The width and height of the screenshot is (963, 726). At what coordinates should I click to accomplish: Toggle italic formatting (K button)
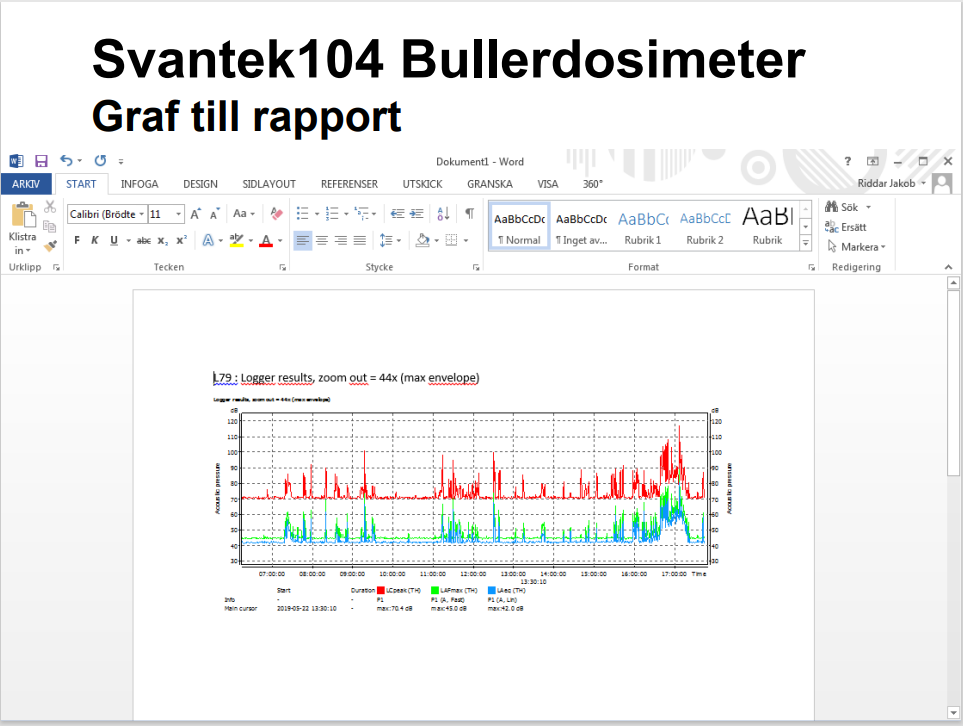tap(95, 240)
